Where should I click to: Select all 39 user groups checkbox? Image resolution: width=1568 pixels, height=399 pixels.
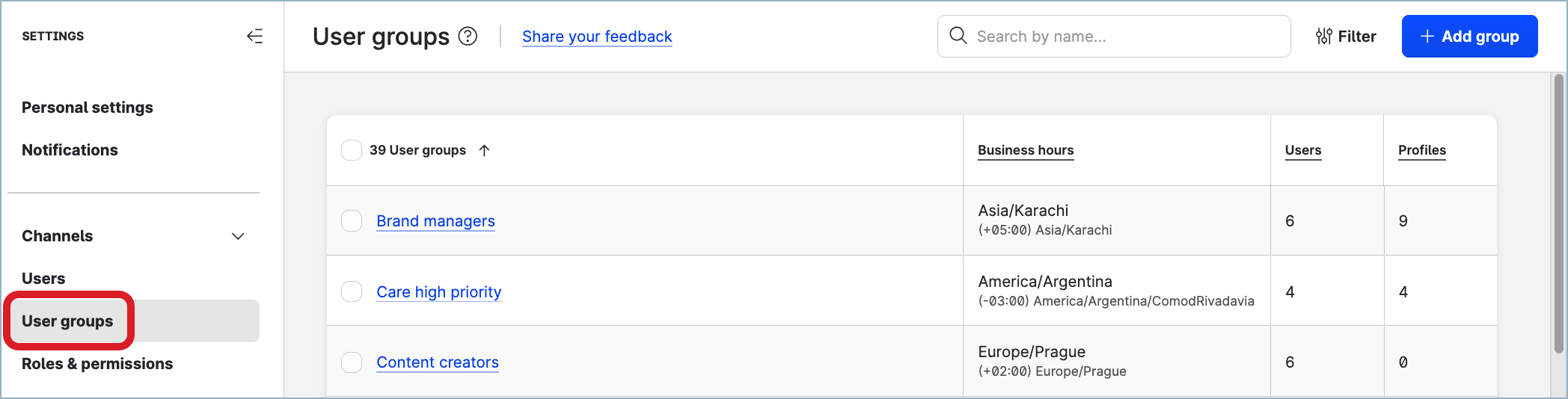coord(352,150)
